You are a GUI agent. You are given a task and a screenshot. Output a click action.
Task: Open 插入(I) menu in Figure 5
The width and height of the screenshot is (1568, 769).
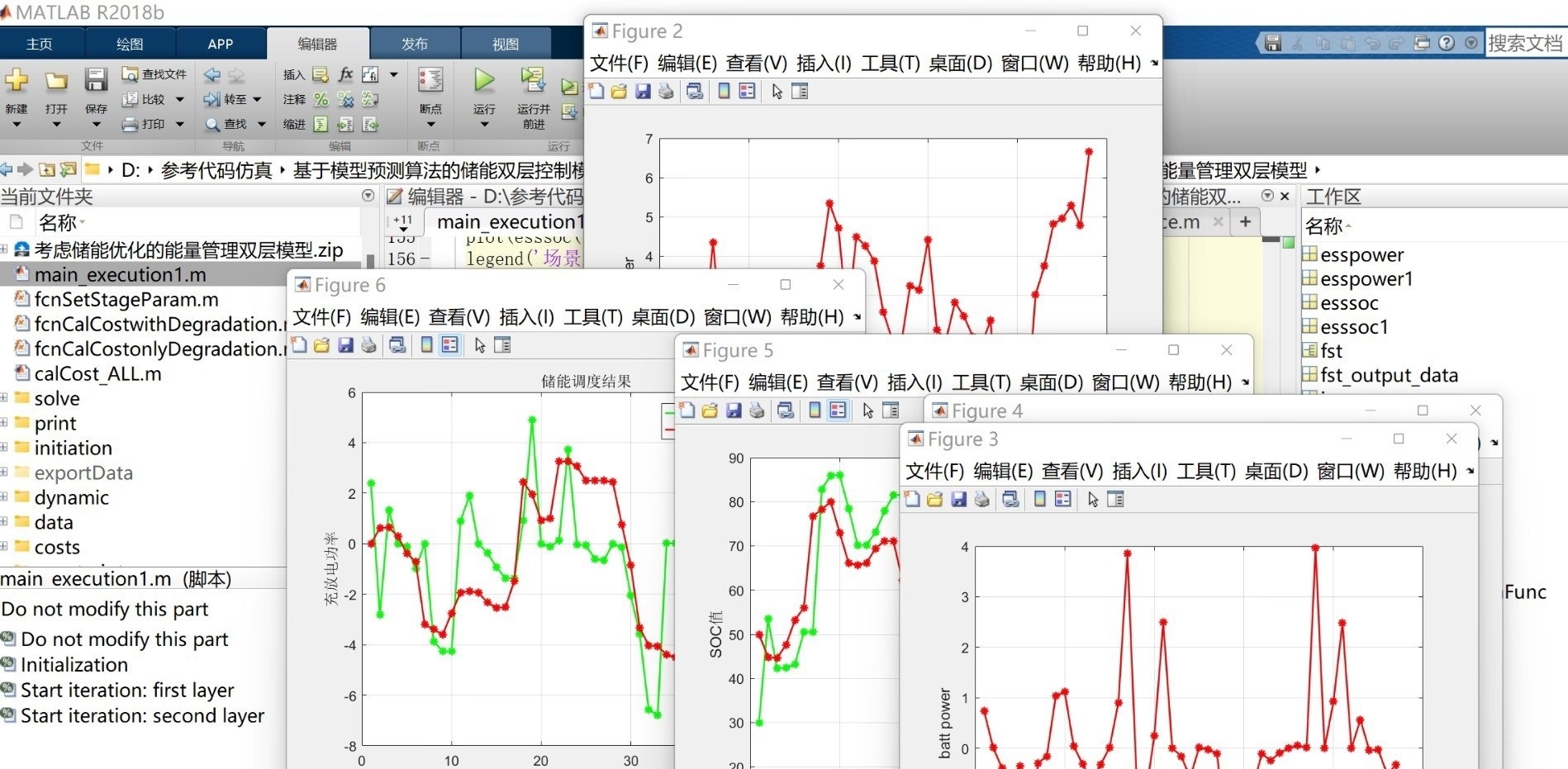915,382
